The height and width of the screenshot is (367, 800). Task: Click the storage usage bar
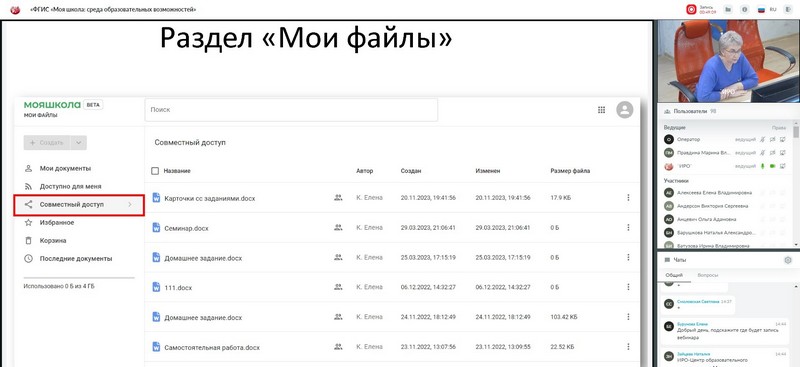tap(79, 278)
